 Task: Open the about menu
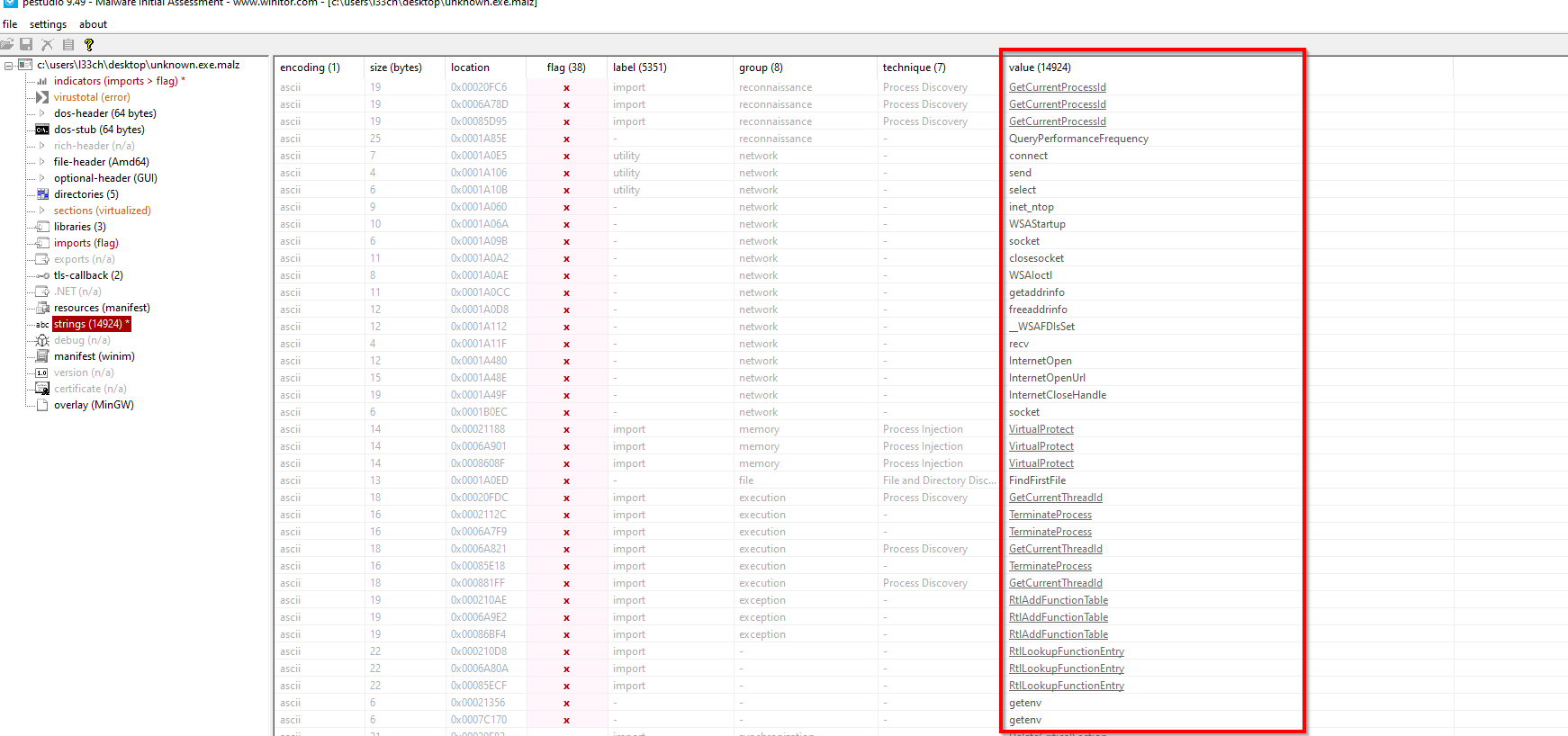[93, 24]
